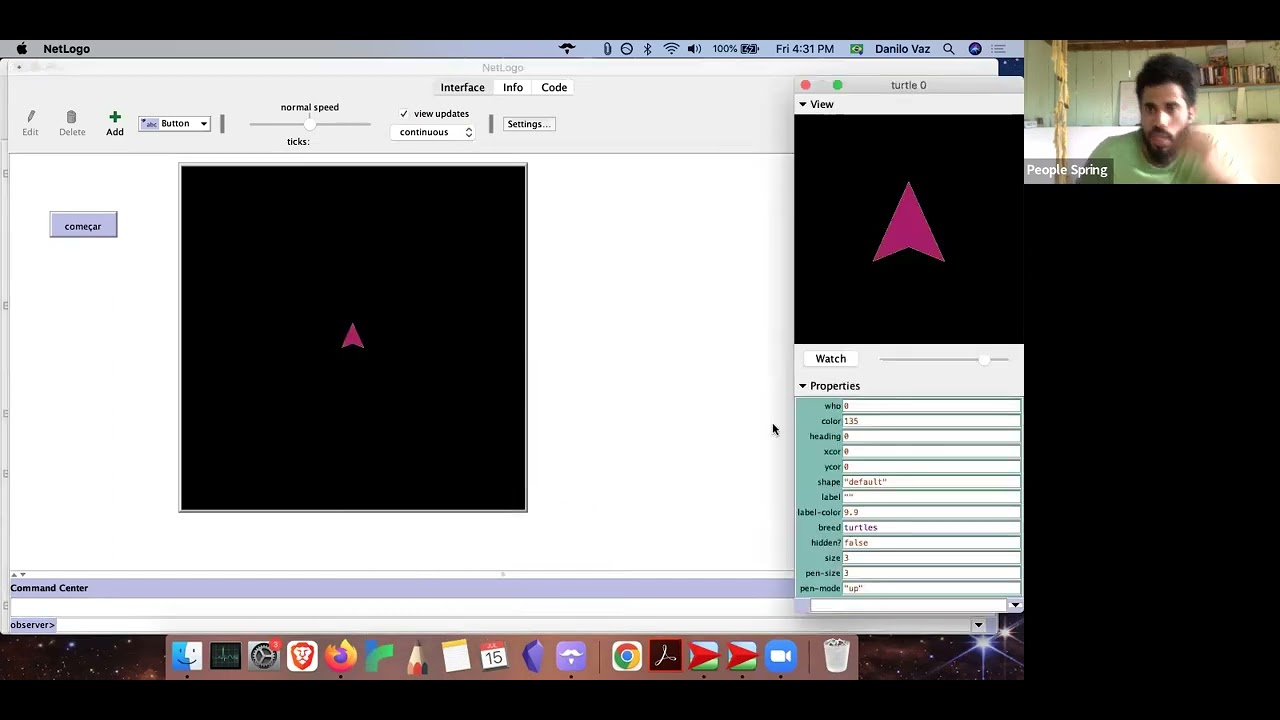Launch Firefox from the dock
Image resolution: width=1280 pixels, height=720 pixels.
(341, 656)
